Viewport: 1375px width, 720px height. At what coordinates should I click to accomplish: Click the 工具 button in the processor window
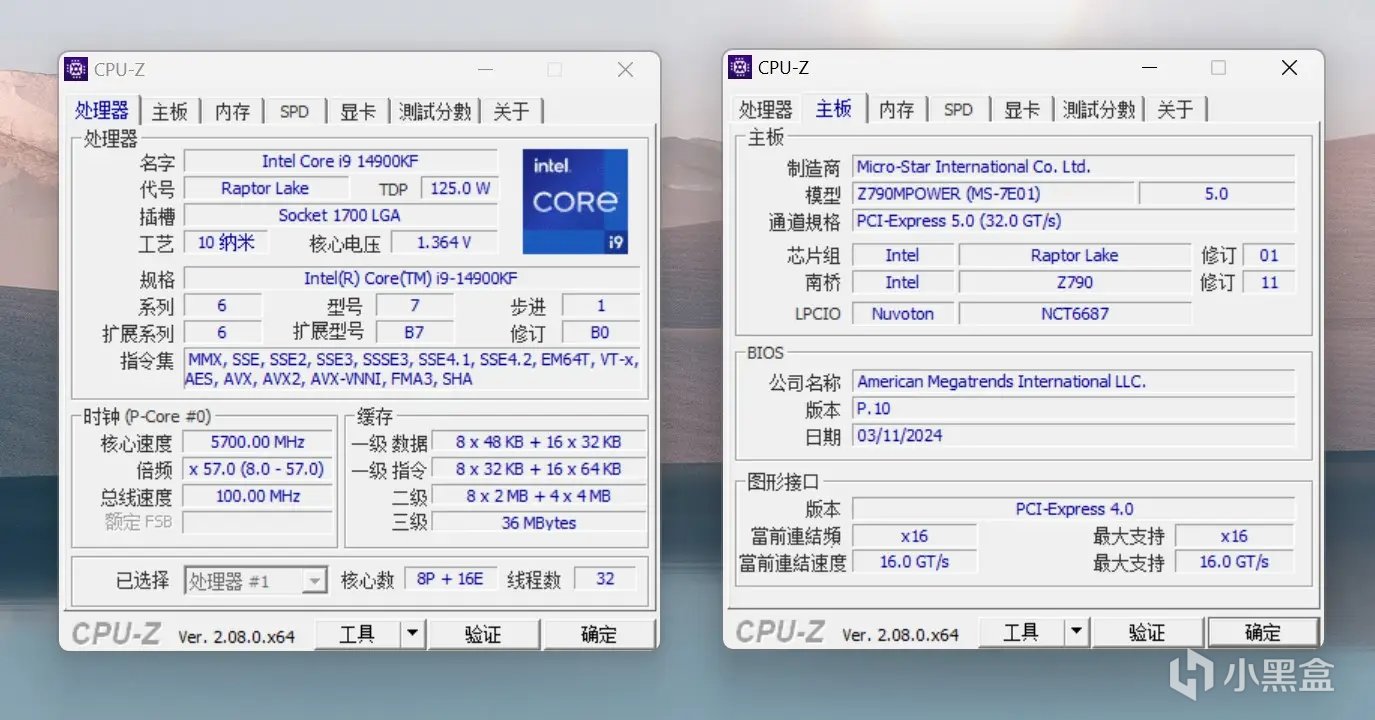click(x=357, y=634)
